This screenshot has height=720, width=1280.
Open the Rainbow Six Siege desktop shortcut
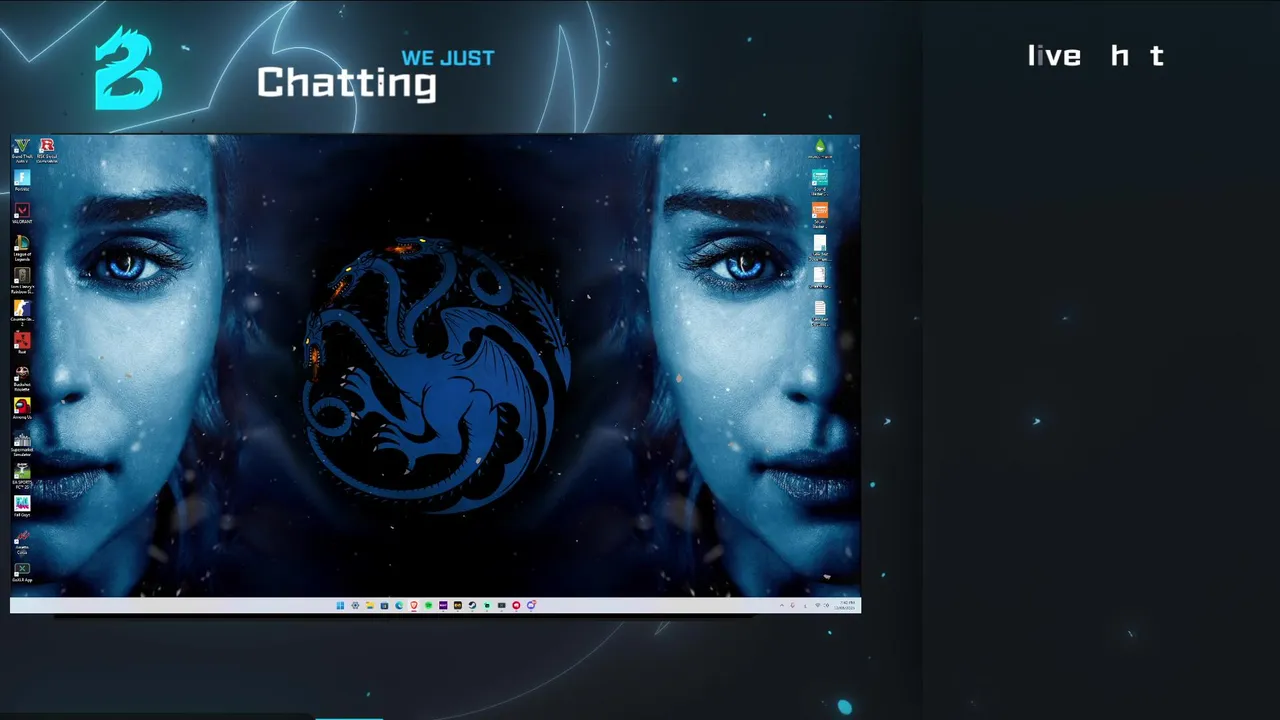point(22,281)
